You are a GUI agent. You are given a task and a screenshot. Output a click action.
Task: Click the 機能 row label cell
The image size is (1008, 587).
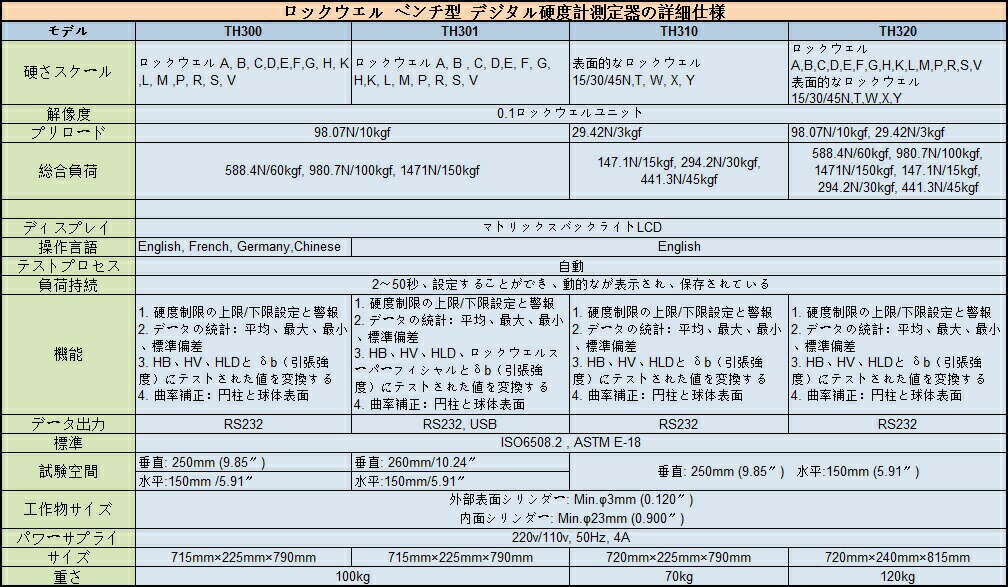click(x=67, y=354)
